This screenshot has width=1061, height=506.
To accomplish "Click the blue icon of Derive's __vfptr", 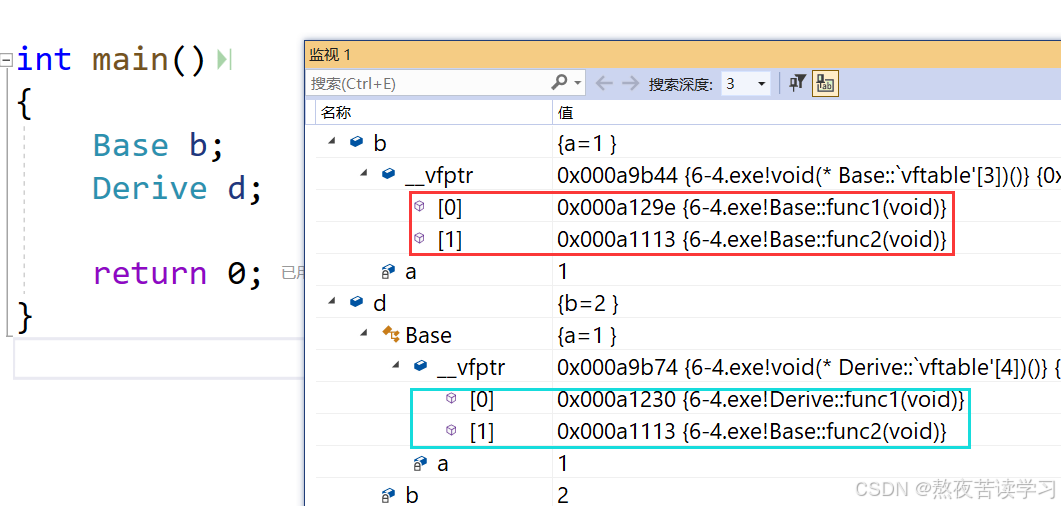I will tap(420, 366).
